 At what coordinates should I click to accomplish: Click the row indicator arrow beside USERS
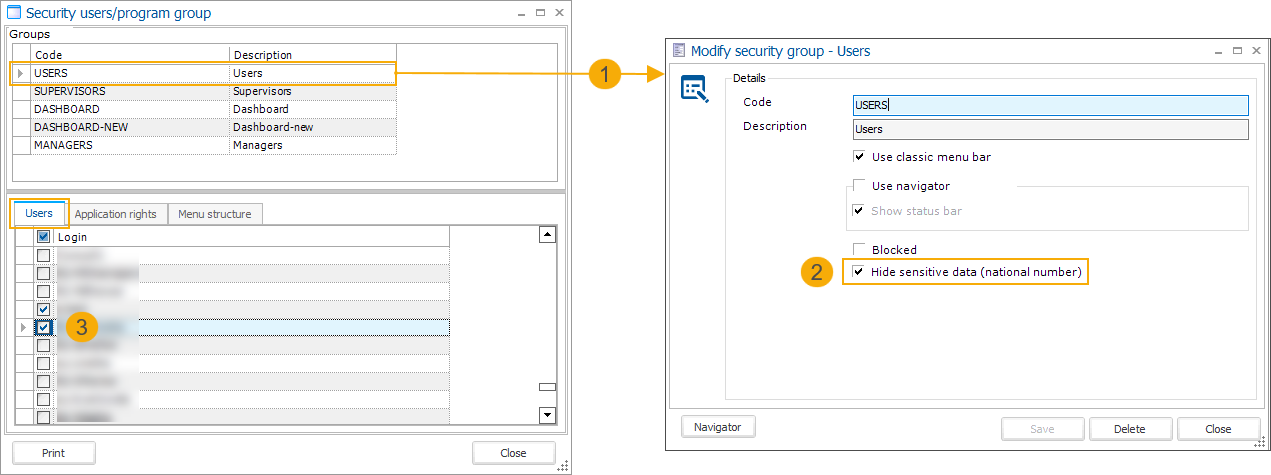point(20,73)
